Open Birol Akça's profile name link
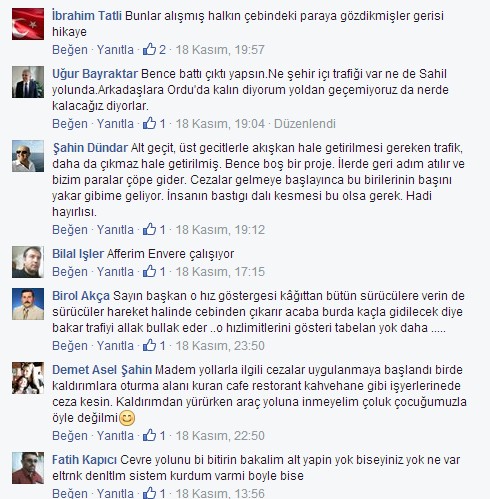The height and width of the screenshot is (499, 490). (x=81, y=296)
